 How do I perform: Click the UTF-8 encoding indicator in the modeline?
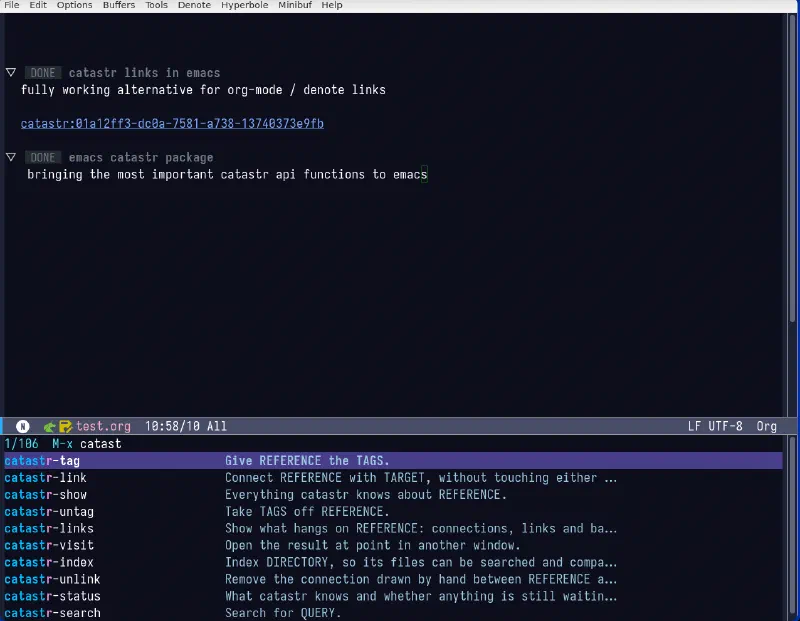(726, 426)
